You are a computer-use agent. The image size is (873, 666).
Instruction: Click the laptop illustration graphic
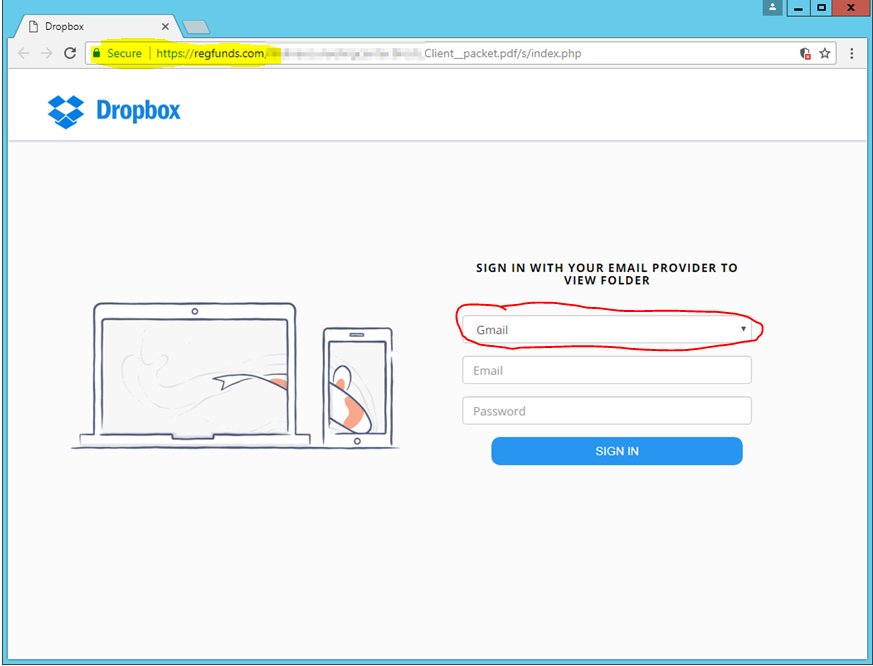click(195, 375)
